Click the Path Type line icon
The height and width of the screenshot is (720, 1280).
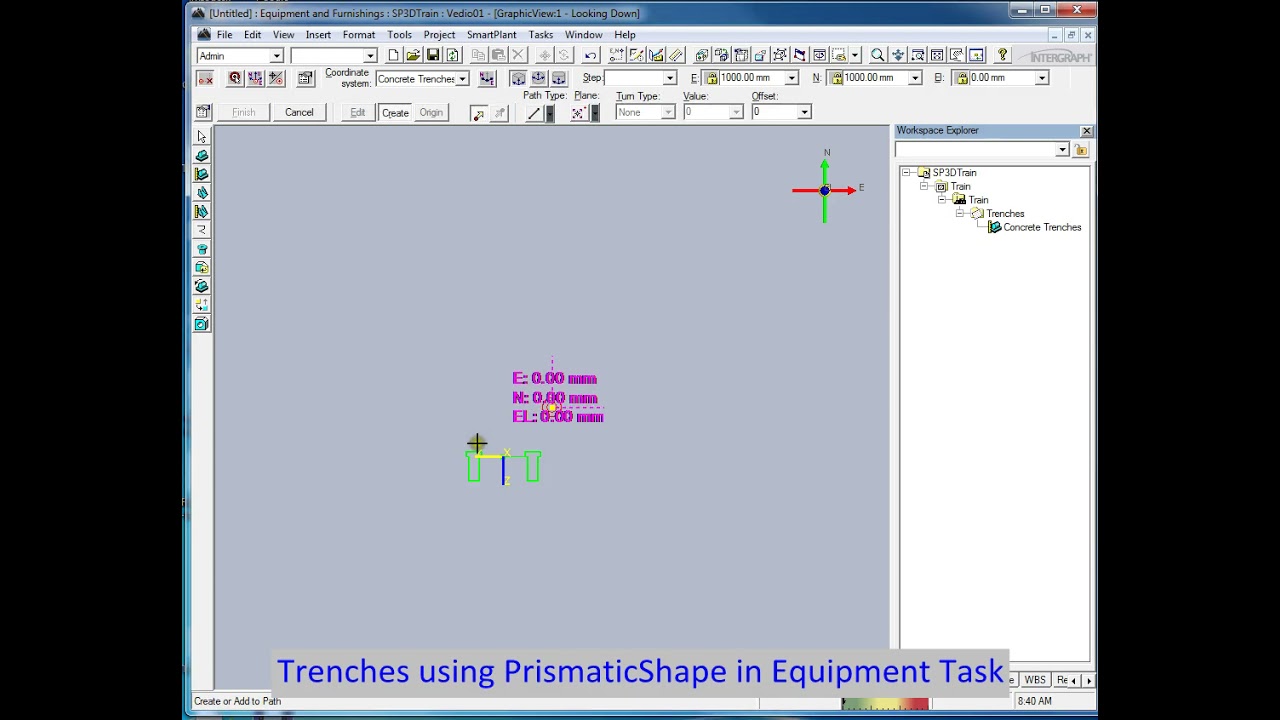tap(534, 113)
